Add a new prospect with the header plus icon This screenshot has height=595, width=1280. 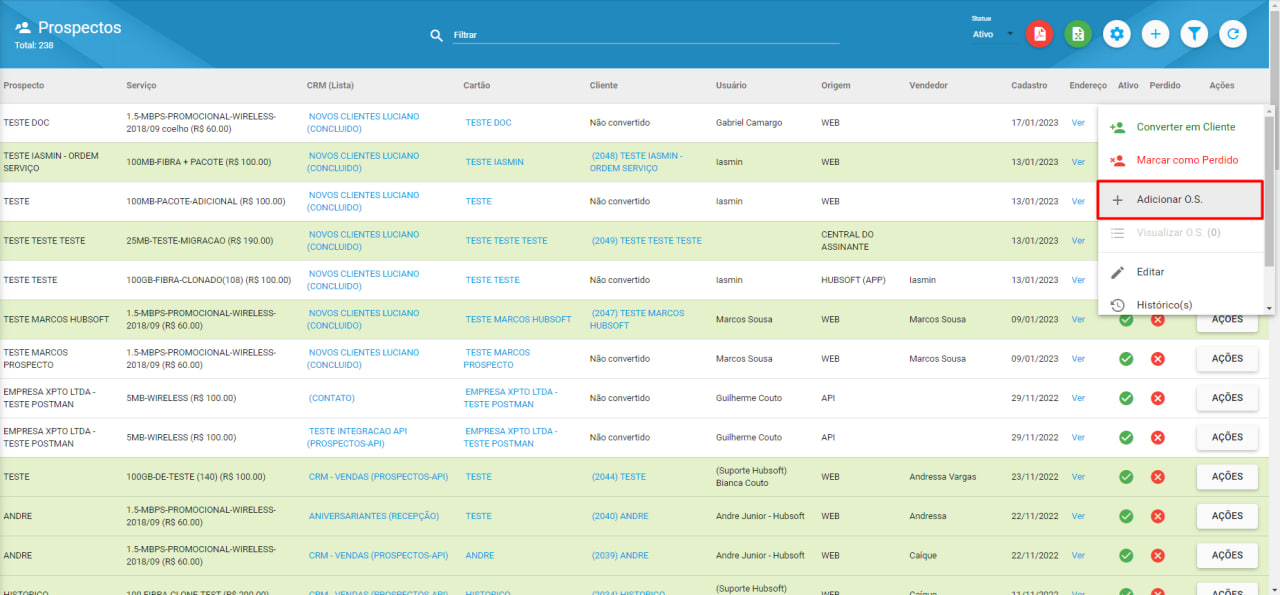[1156, 34]
